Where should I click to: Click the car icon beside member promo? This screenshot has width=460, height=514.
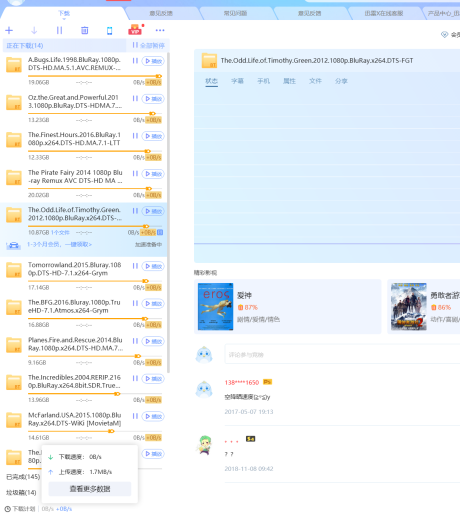(x=13, y=246)
